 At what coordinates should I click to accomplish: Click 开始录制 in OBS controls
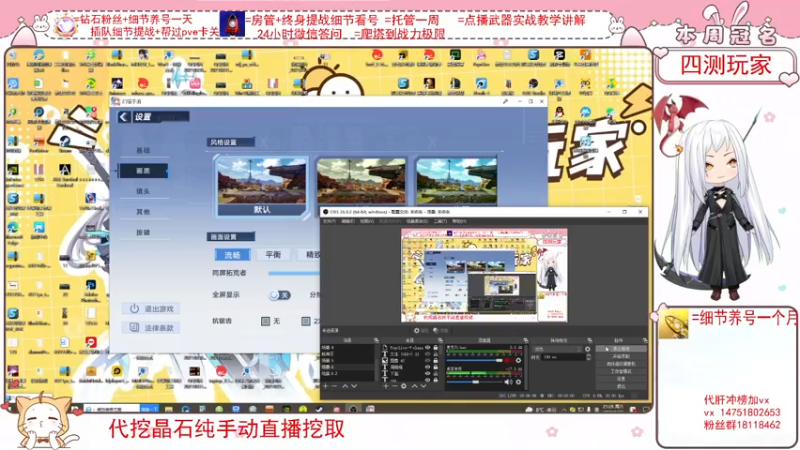click(x=621, y=356)
